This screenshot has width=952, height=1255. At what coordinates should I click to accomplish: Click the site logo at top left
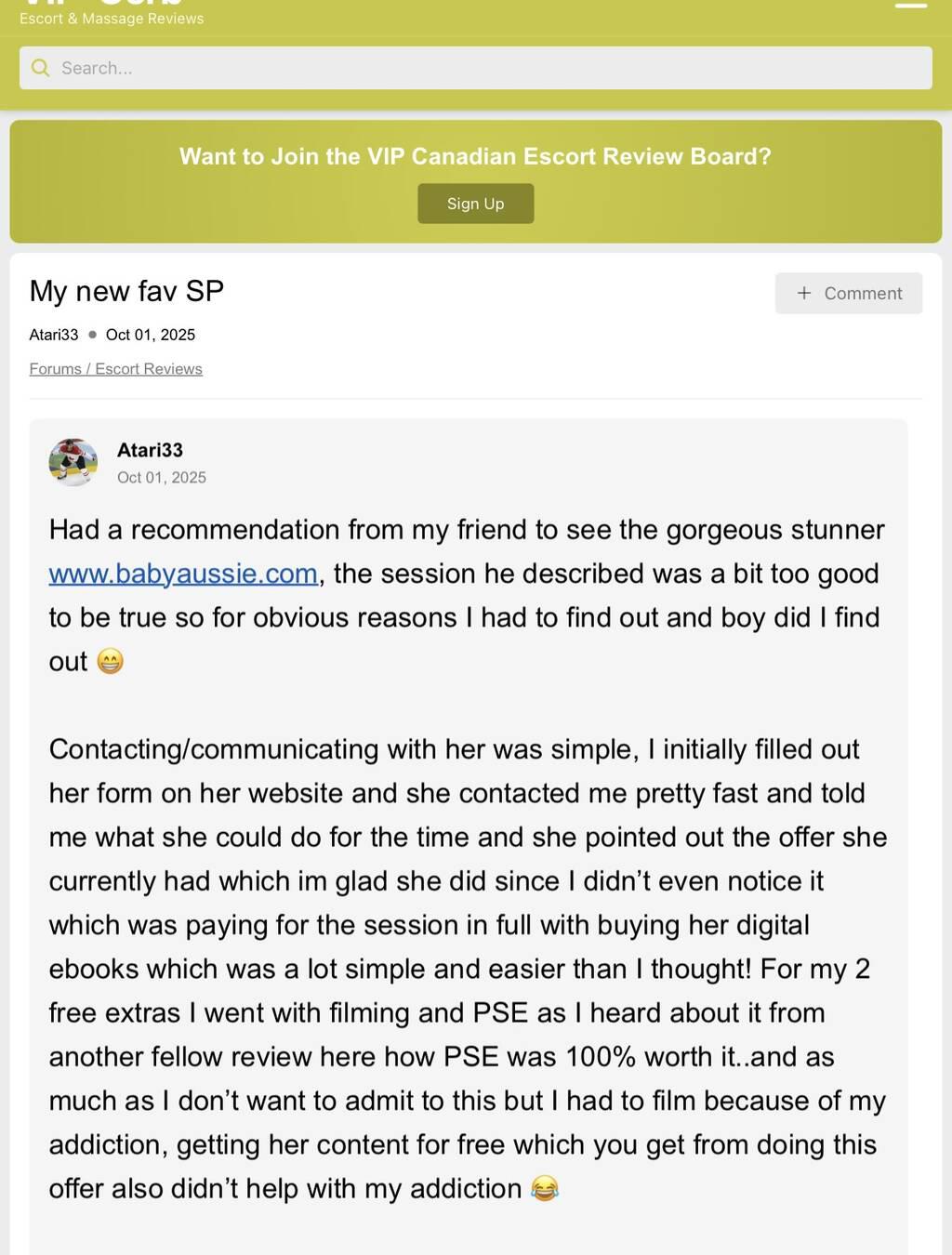point(102,4)
